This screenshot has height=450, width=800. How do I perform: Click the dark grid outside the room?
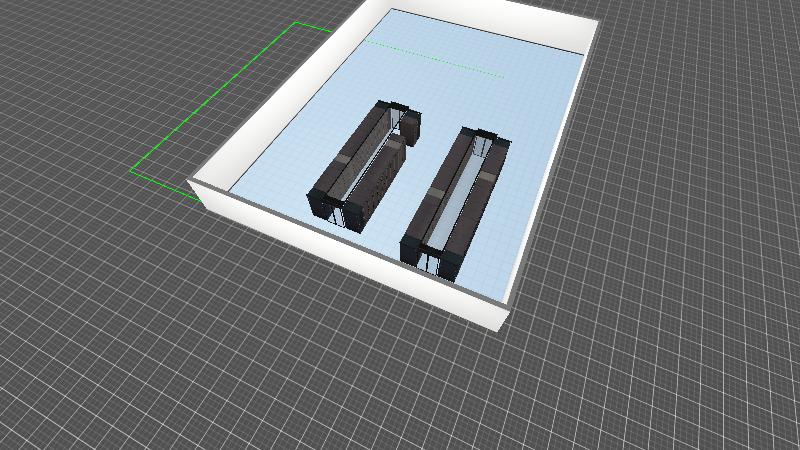point(150,330)
